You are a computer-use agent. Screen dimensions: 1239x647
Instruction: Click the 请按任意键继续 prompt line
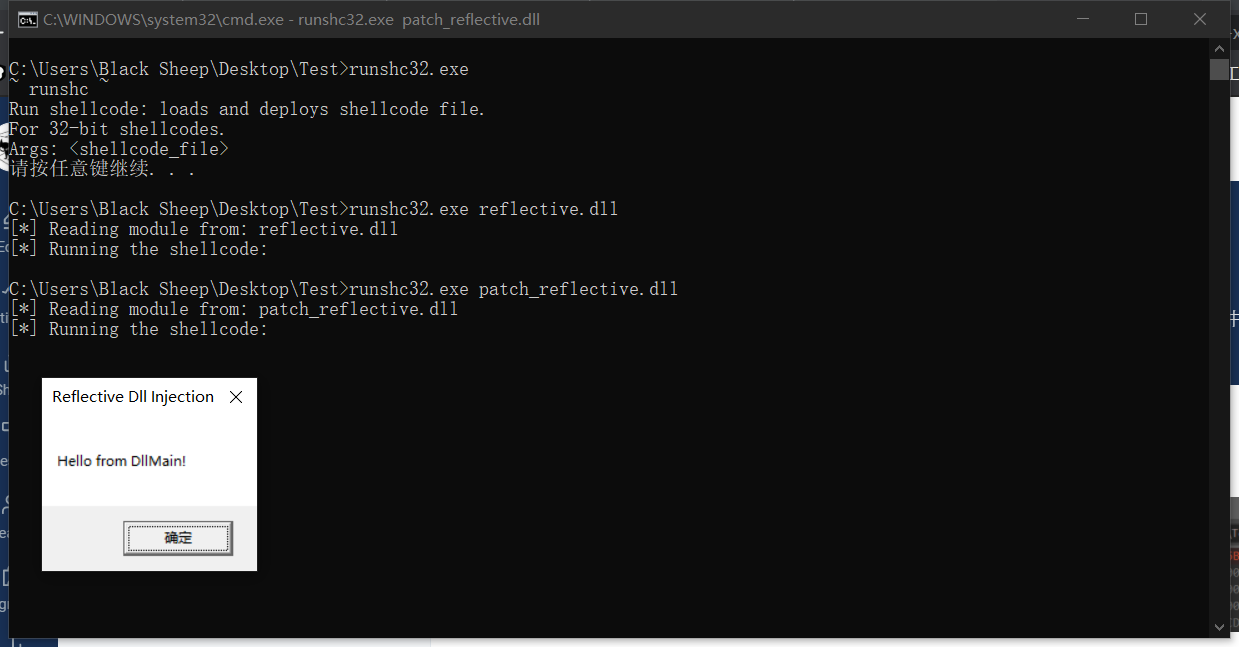[x=102, y=169]
